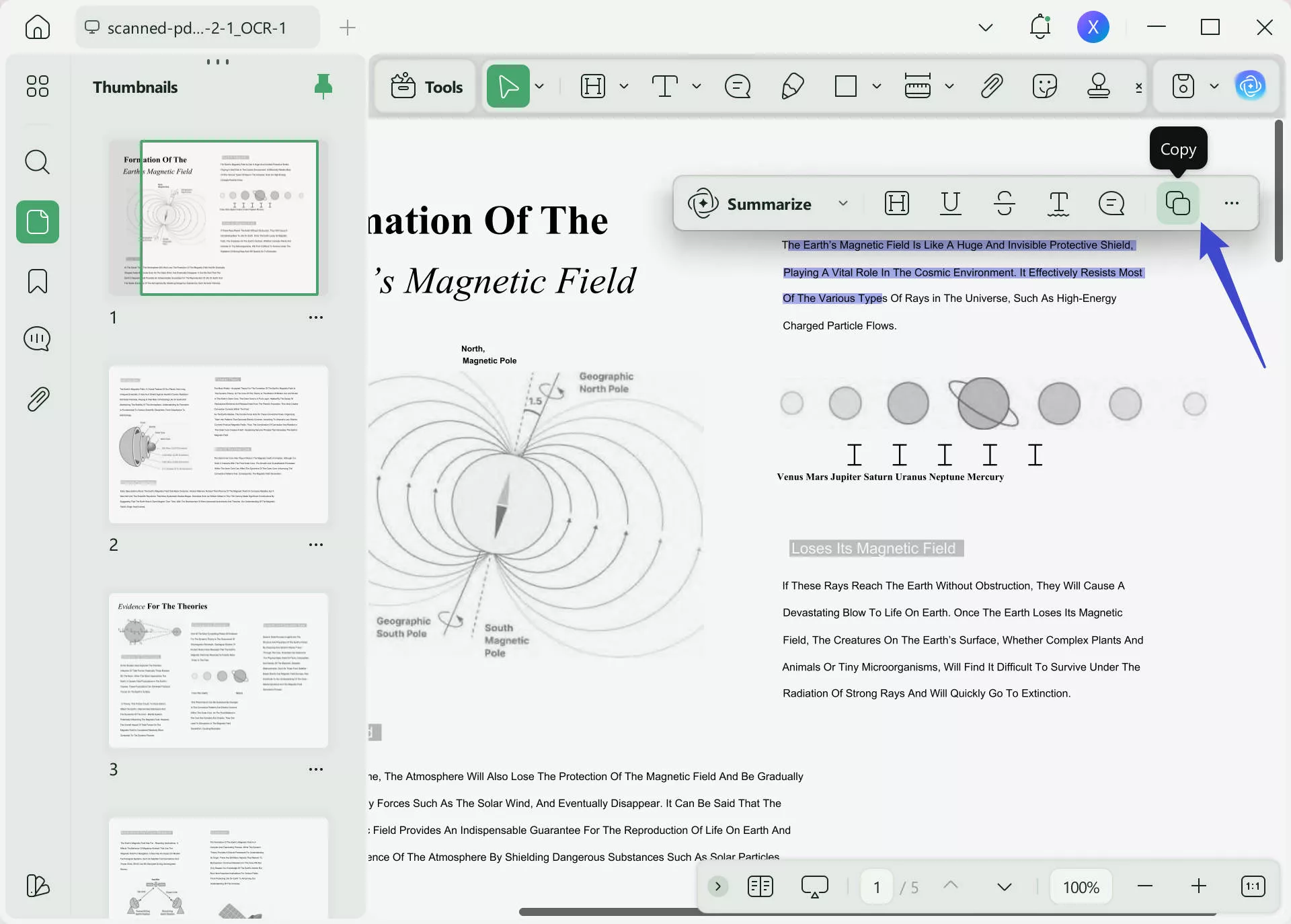Enable the split-screen view at the bottom
1291x924 pixels.
tap(760, 886)
